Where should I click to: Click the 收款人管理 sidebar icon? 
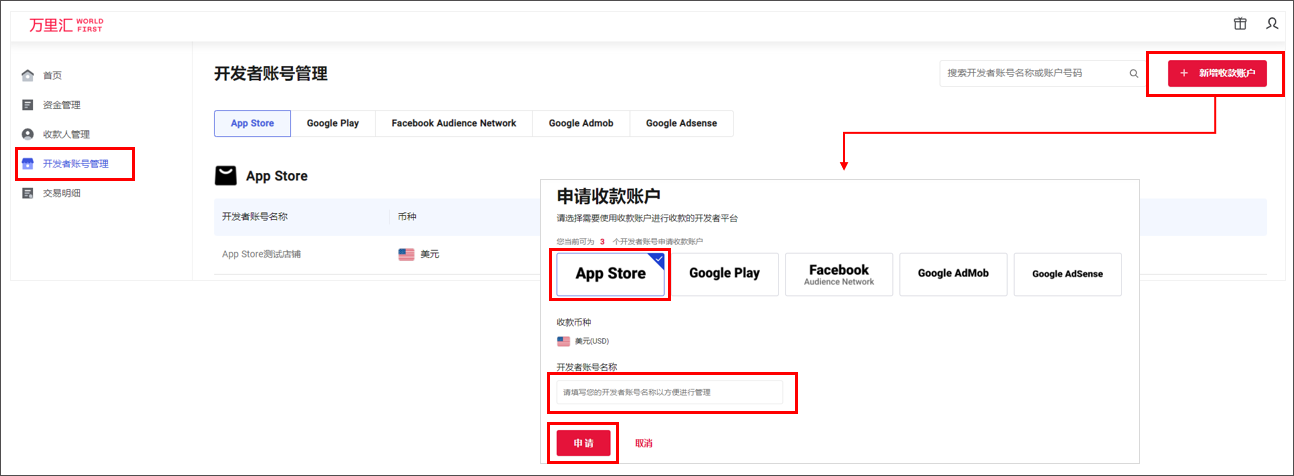(28, 134)
